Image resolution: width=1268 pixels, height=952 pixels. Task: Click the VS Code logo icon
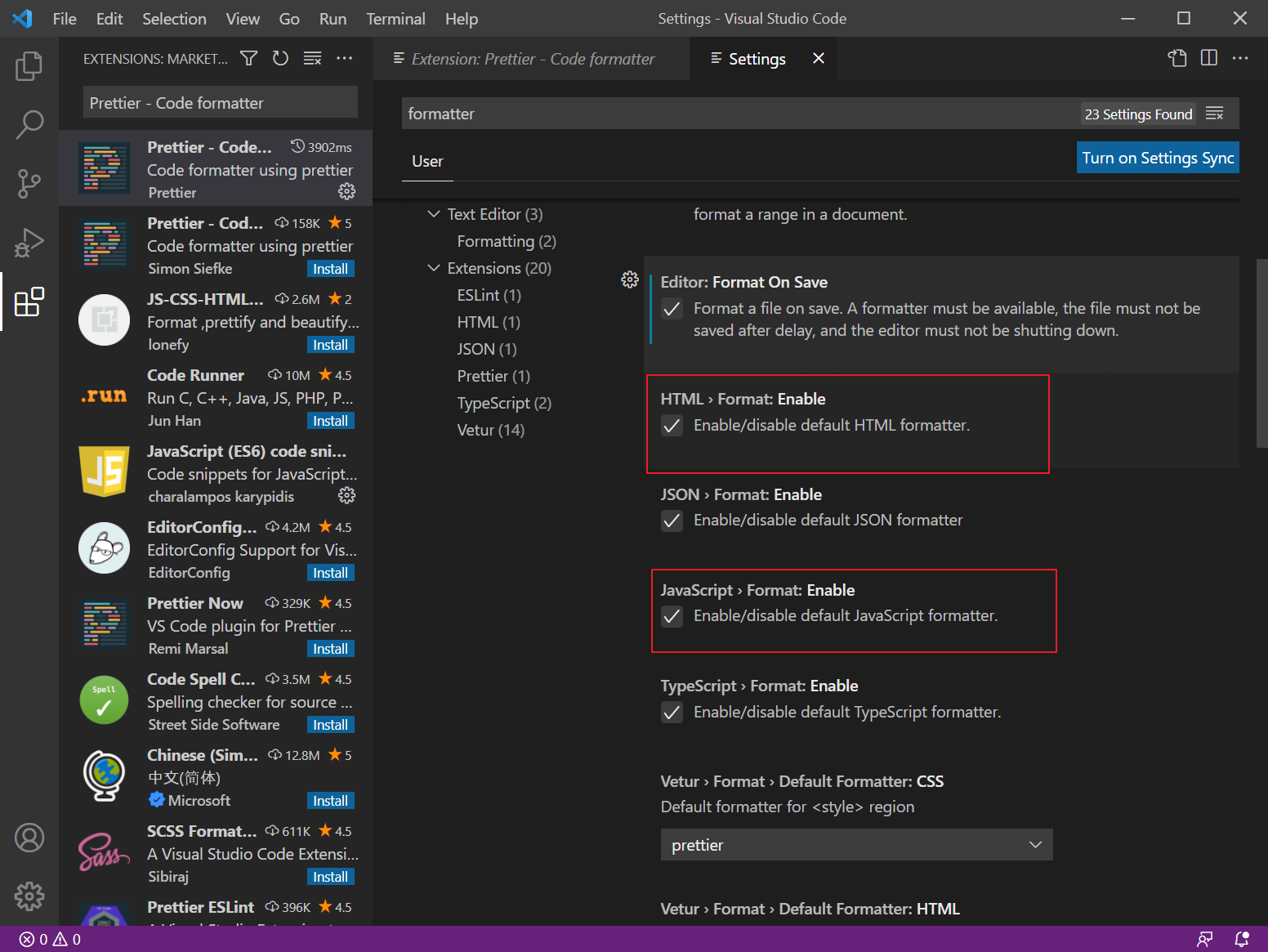coord(23,18)
